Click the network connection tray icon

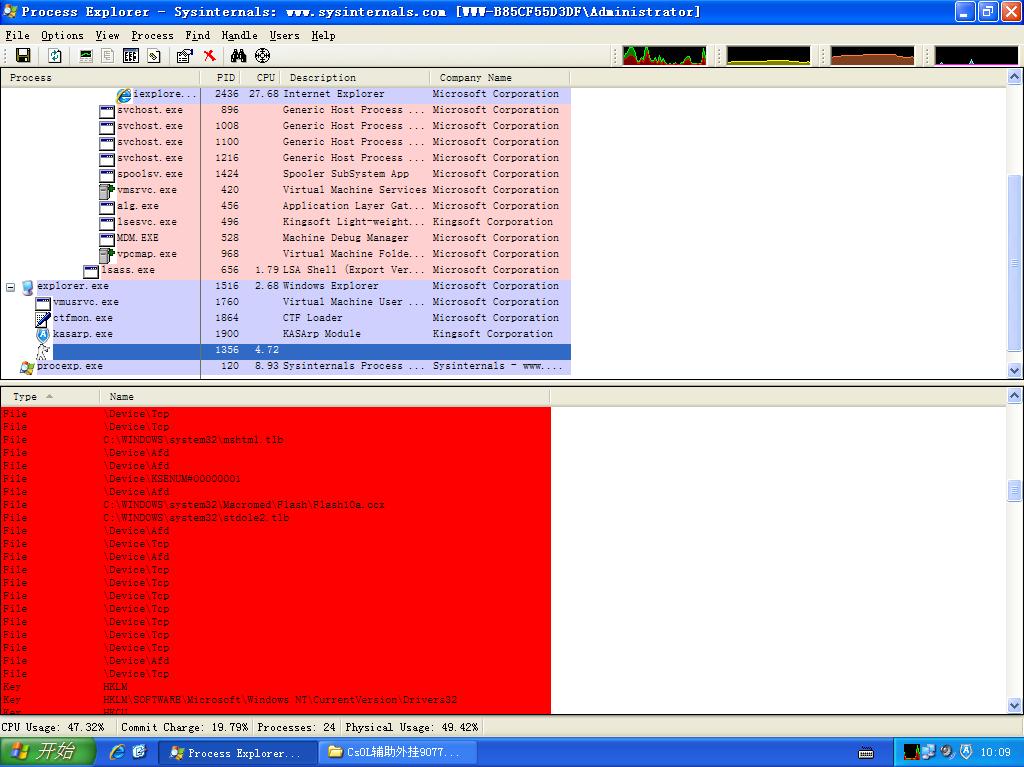pos(929,753)
